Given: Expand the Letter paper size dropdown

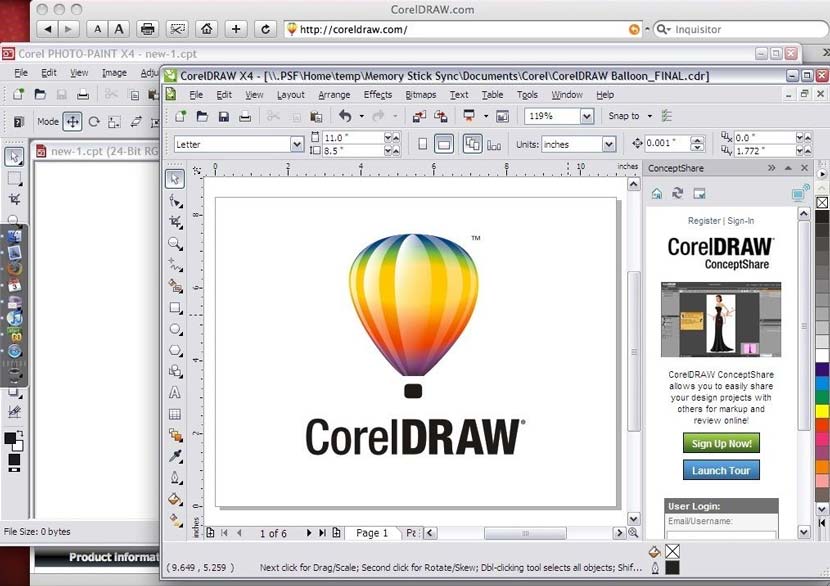Looking at the screenshot, I should click(x=296, y=144).
